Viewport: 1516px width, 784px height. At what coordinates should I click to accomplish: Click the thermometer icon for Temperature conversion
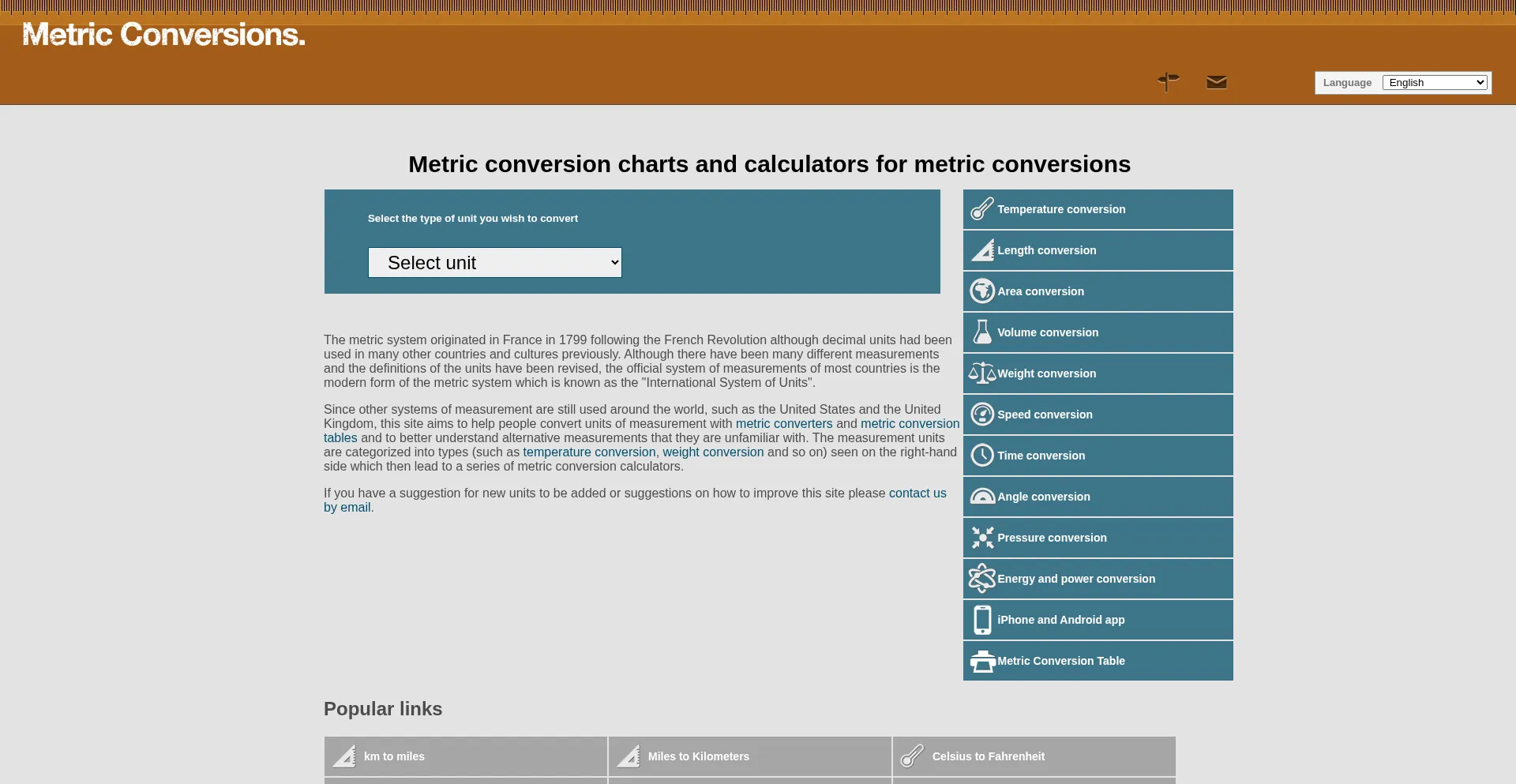981,209
